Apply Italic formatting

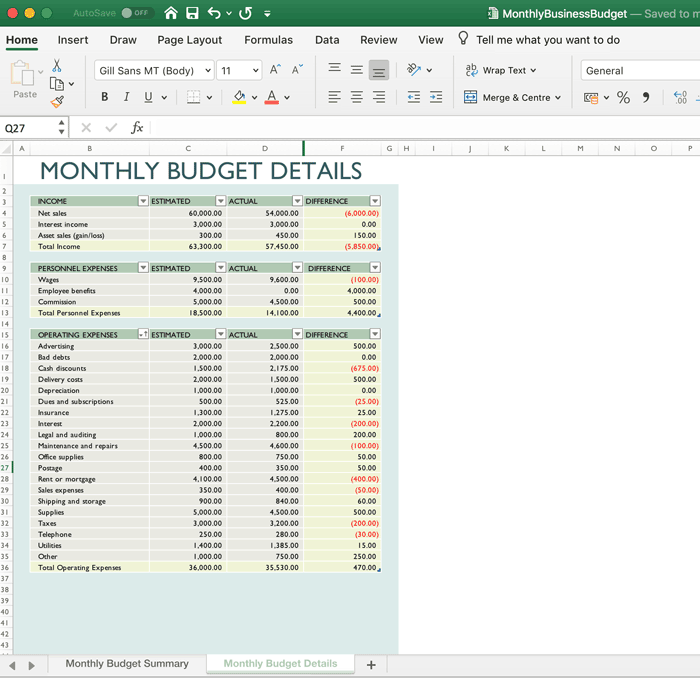[x=127, y=97]
